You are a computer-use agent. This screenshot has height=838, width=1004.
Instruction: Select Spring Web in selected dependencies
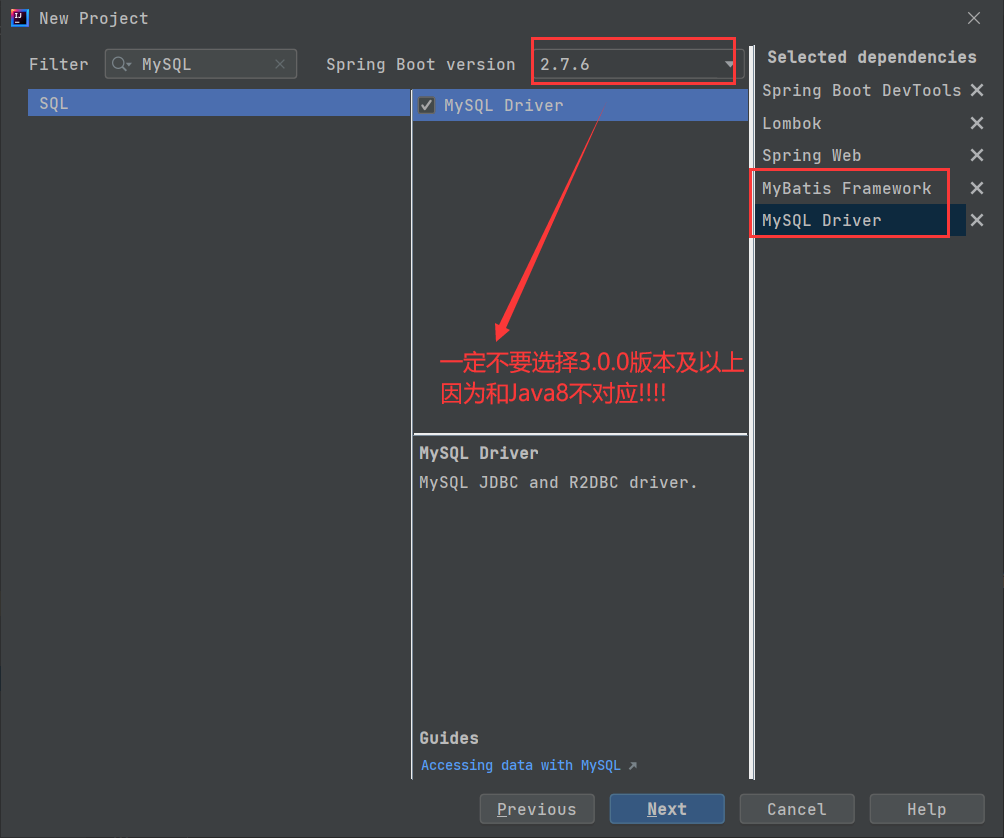861,155
